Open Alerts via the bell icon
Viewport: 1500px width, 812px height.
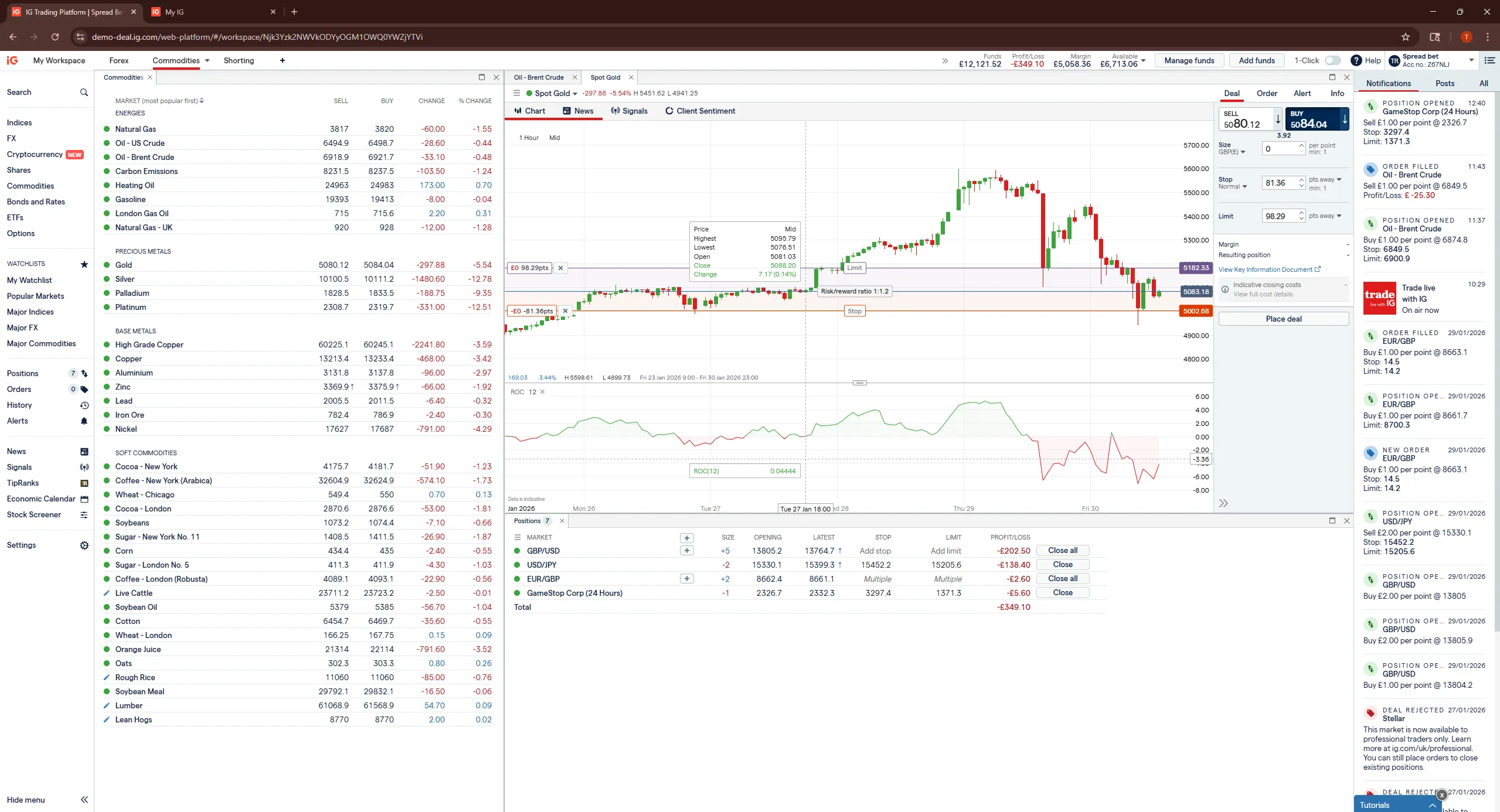click(84, 421)
